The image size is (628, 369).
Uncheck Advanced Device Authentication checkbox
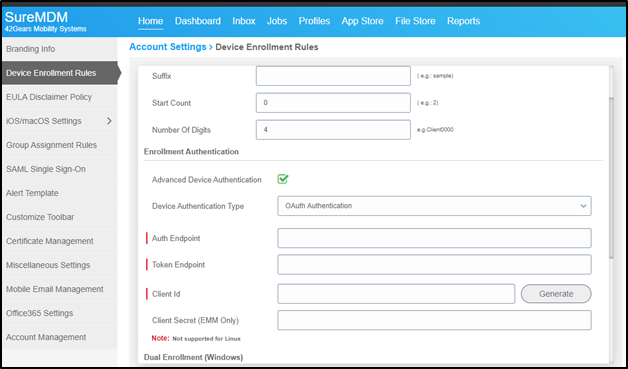283,179
